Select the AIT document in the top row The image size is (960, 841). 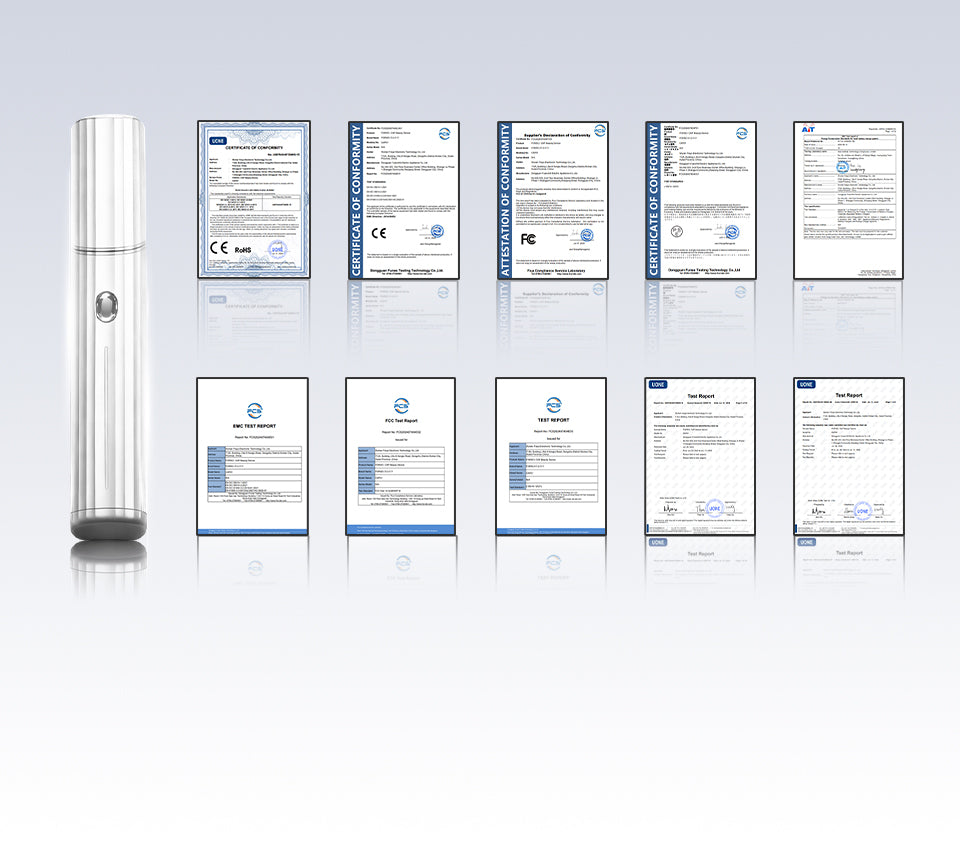coord(848,200)
